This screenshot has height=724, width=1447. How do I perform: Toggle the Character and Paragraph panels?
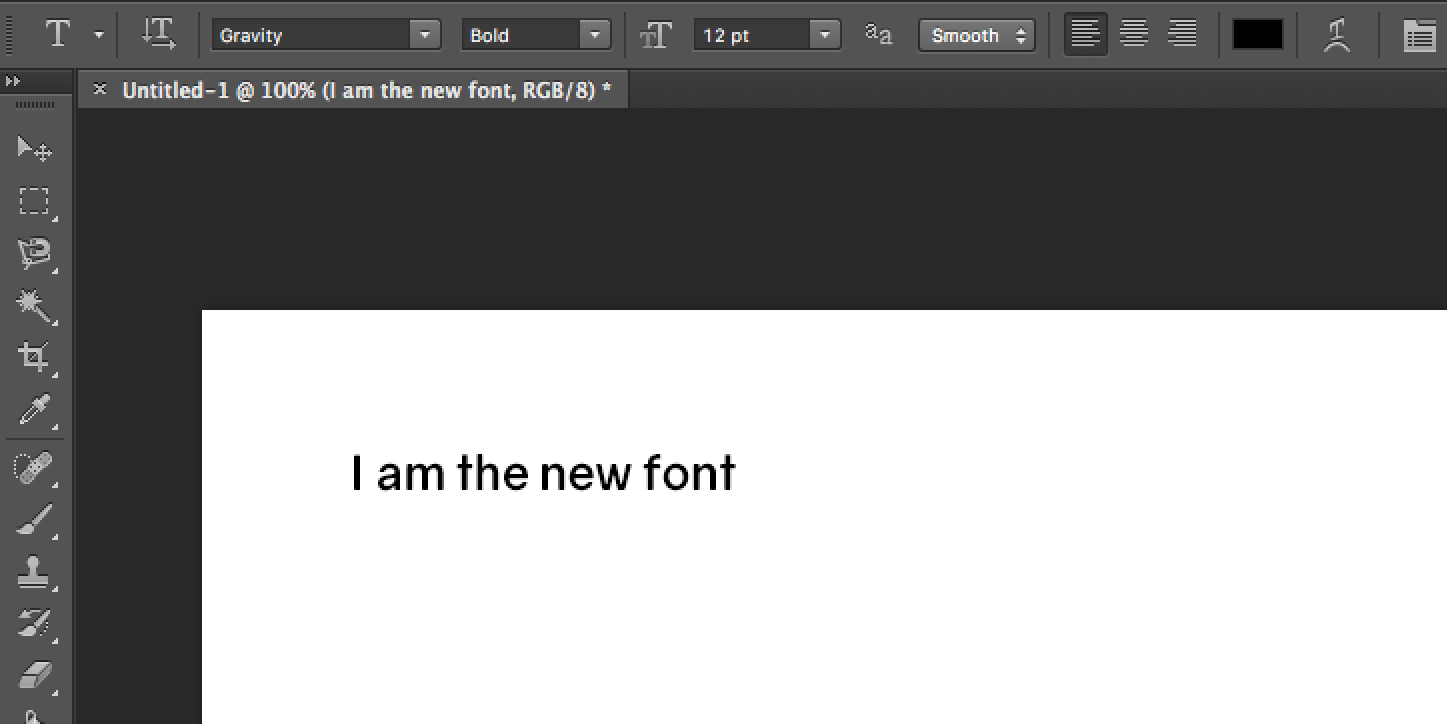click(1419, 34)
